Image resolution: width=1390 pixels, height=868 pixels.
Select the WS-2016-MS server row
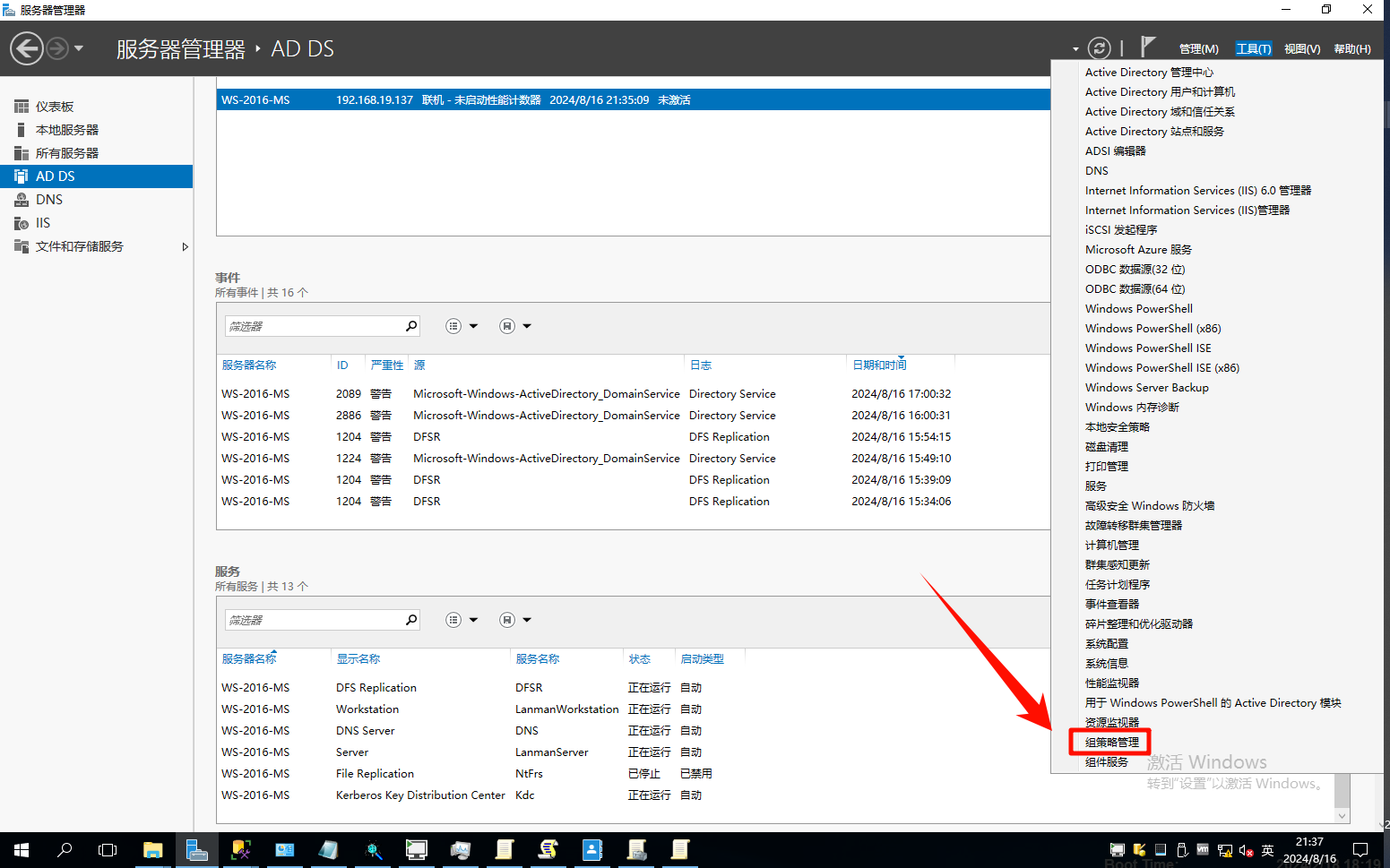(633, 100)
